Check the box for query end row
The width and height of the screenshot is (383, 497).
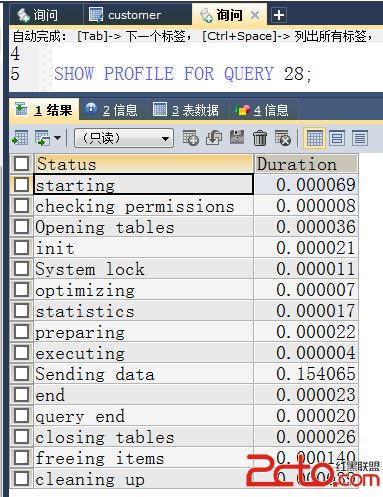[22, 416]
